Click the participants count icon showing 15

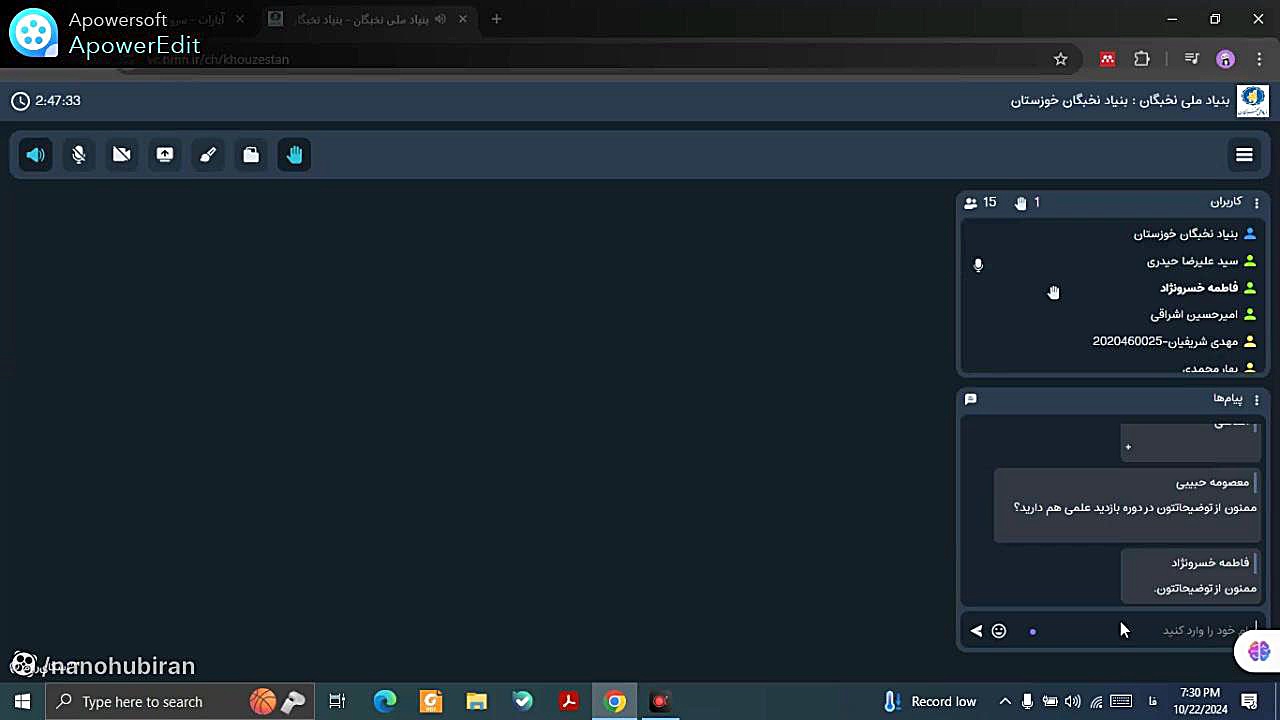click(971, 203)
